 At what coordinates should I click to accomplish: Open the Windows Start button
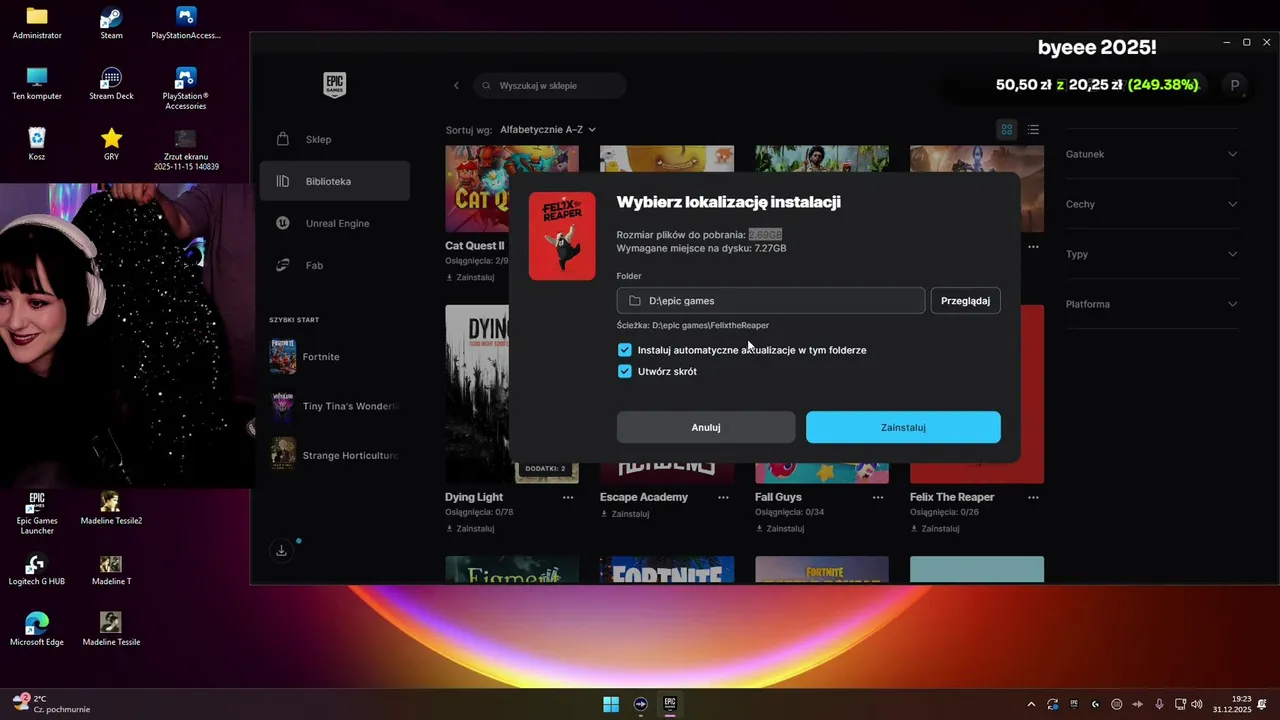pos(611,704)
